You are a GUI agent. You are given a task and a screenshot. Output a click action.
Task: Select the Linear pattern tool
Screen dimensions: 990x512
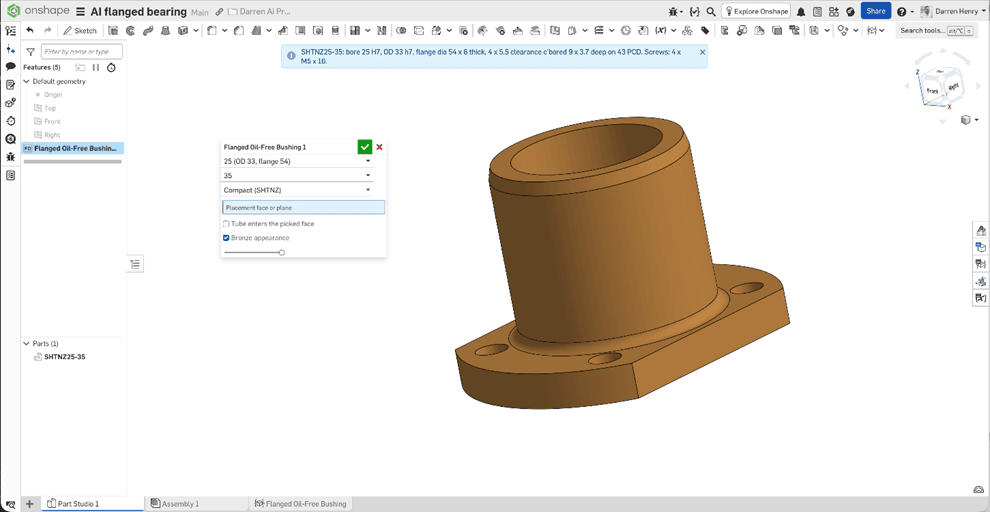point(354,30)
